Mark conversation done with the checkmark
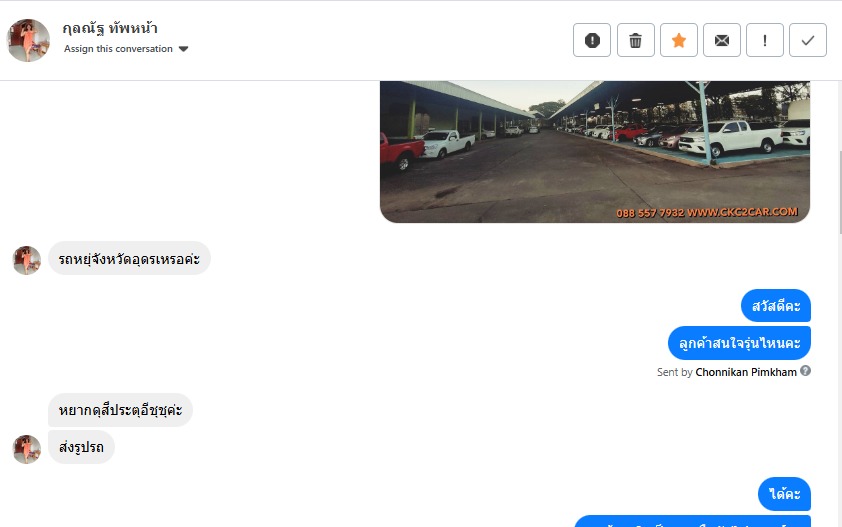Viewport: 842px width, 527px height. 808,40
